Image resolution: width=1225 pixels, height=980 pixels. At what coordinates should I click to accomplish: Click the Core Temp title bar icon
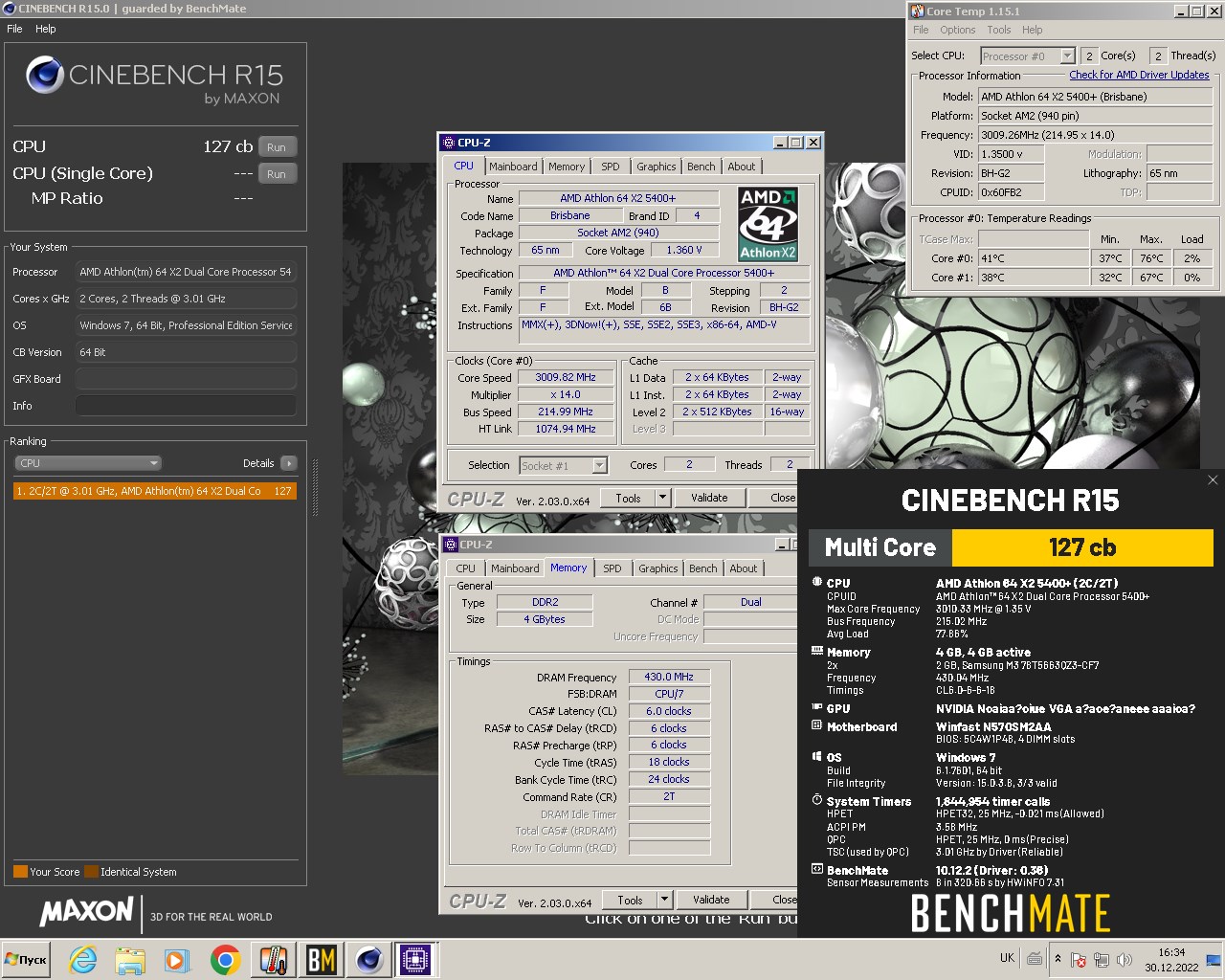[x=917, y=11]
